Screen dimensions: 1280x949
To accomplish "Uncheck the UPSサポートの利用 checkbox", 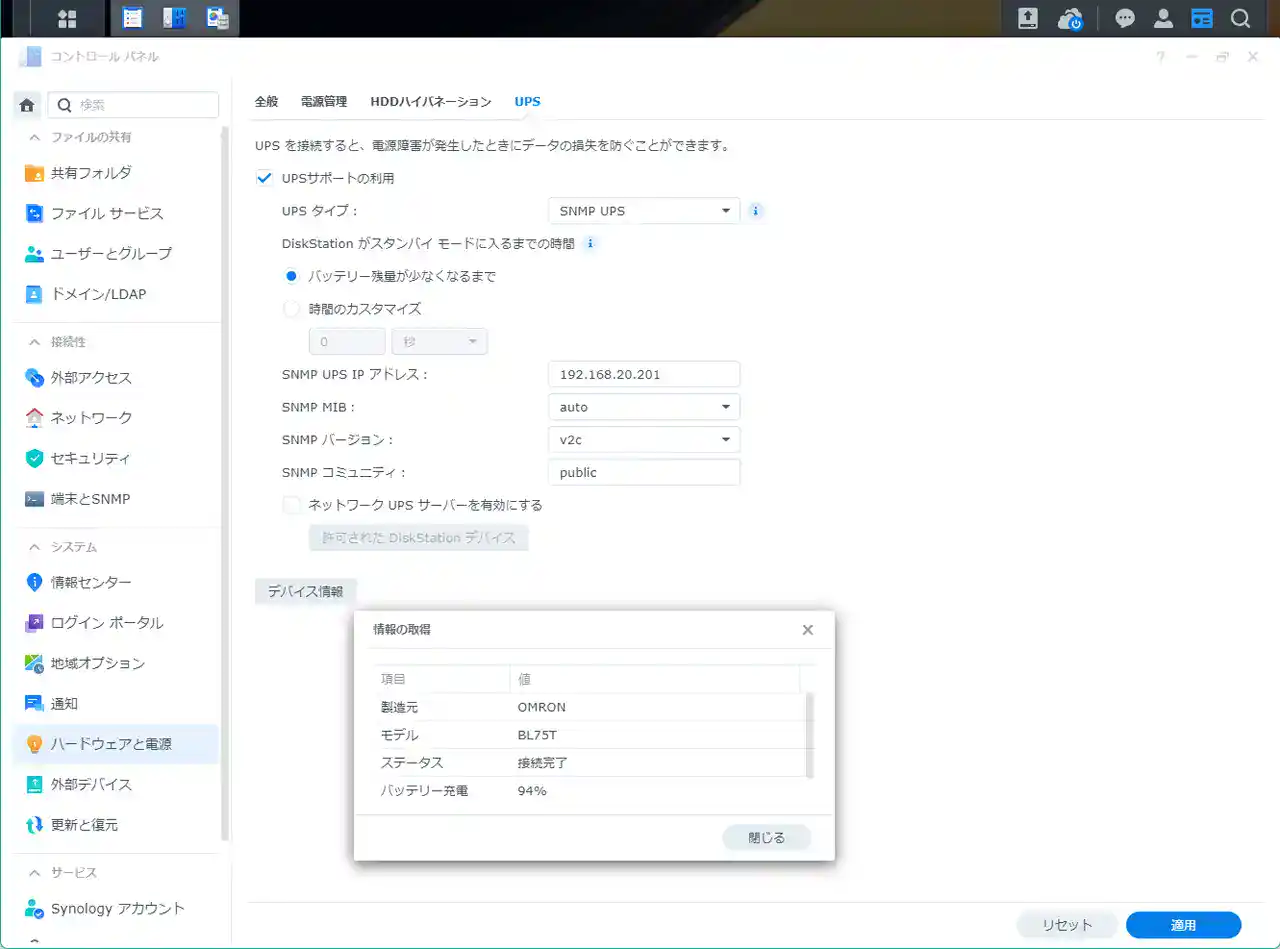I will click(x=265, y=178).
